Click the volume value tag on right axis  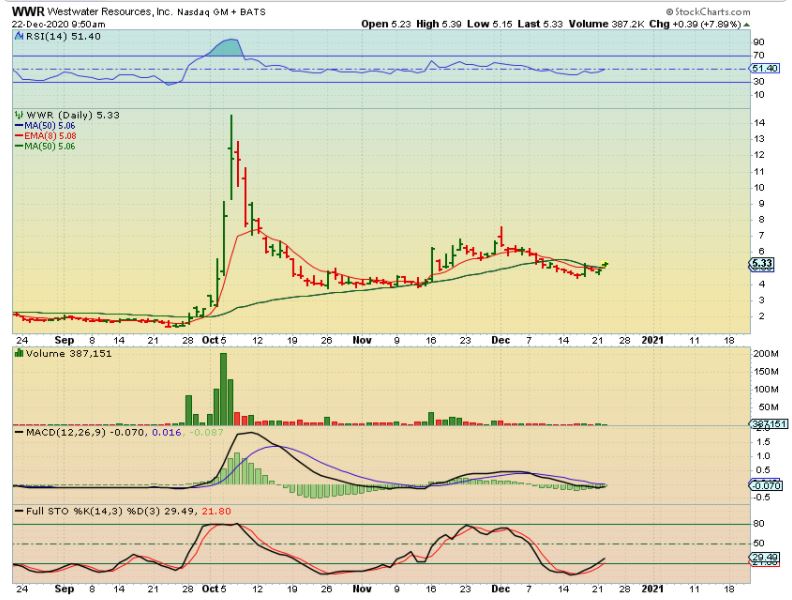763,424
